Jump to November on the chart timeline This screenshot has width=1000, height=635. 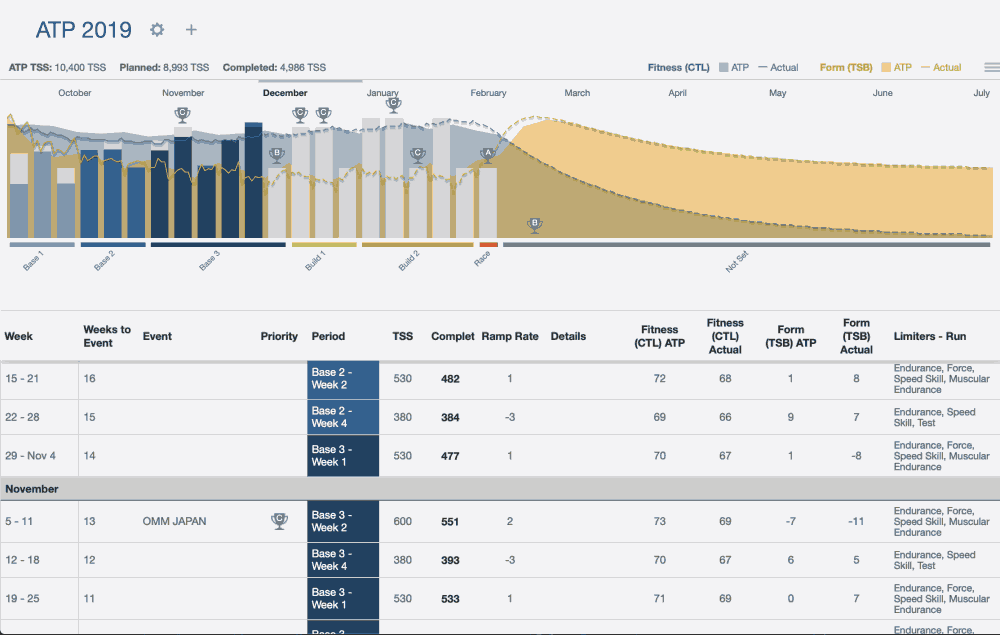coord(183,92)
